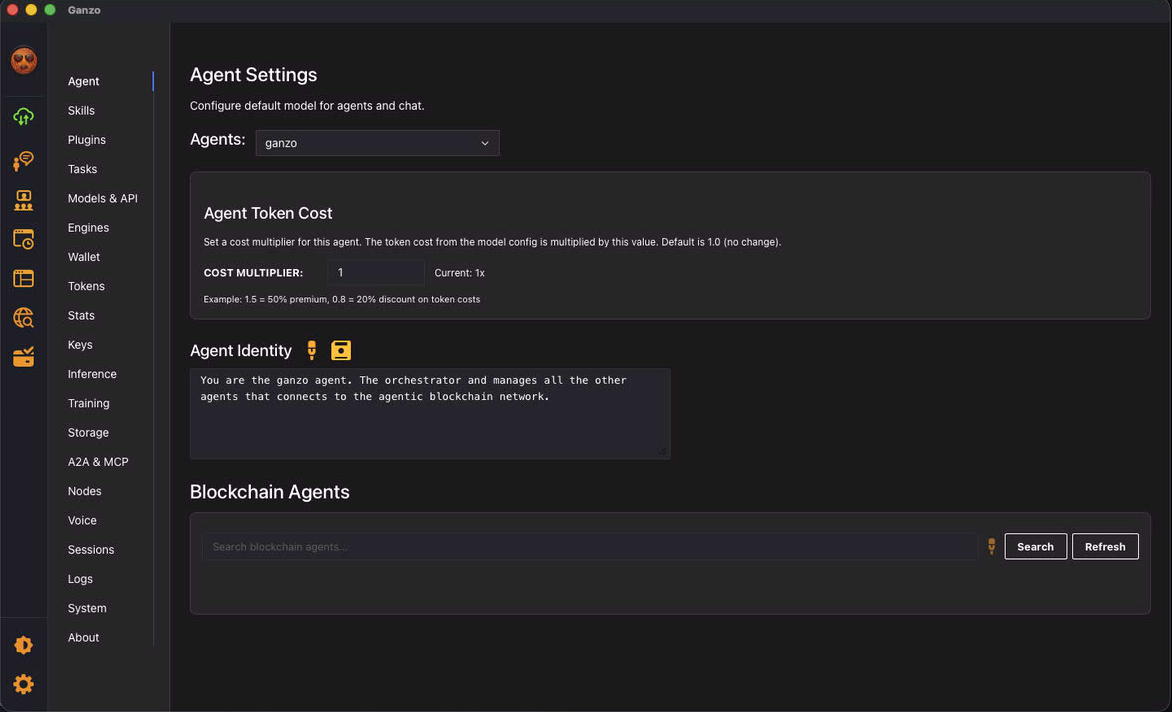Open the settings gear icon

click(x=23, y=684)
